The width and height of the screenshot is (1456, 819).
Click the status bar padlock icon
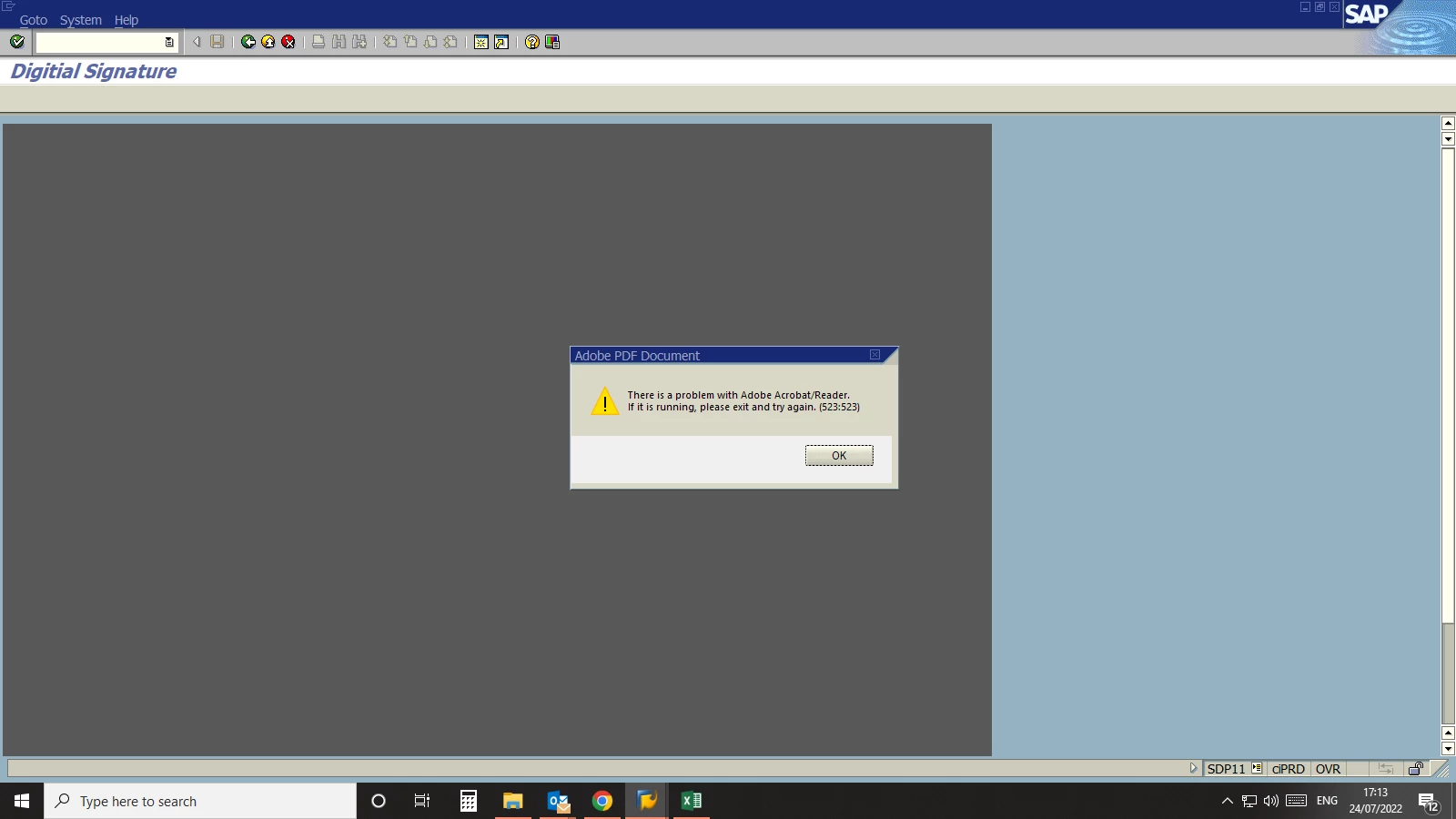(1415, 768)
